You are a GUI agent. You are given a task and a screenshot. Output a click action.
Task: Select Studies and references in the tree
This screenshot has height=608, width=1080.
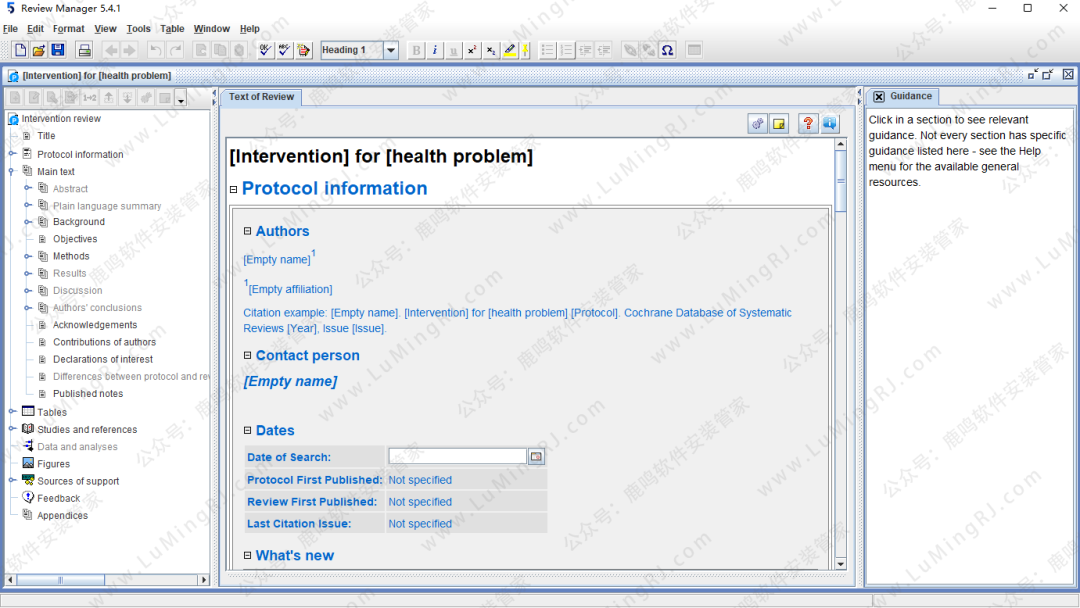[87, 429]
